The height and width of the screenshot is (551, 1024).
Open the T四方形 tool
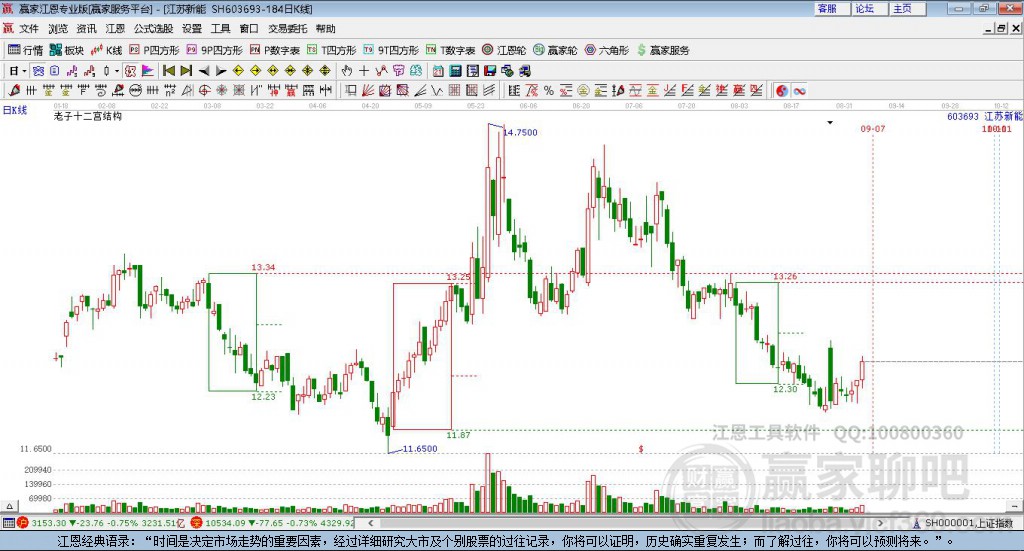tap(332, 50)
